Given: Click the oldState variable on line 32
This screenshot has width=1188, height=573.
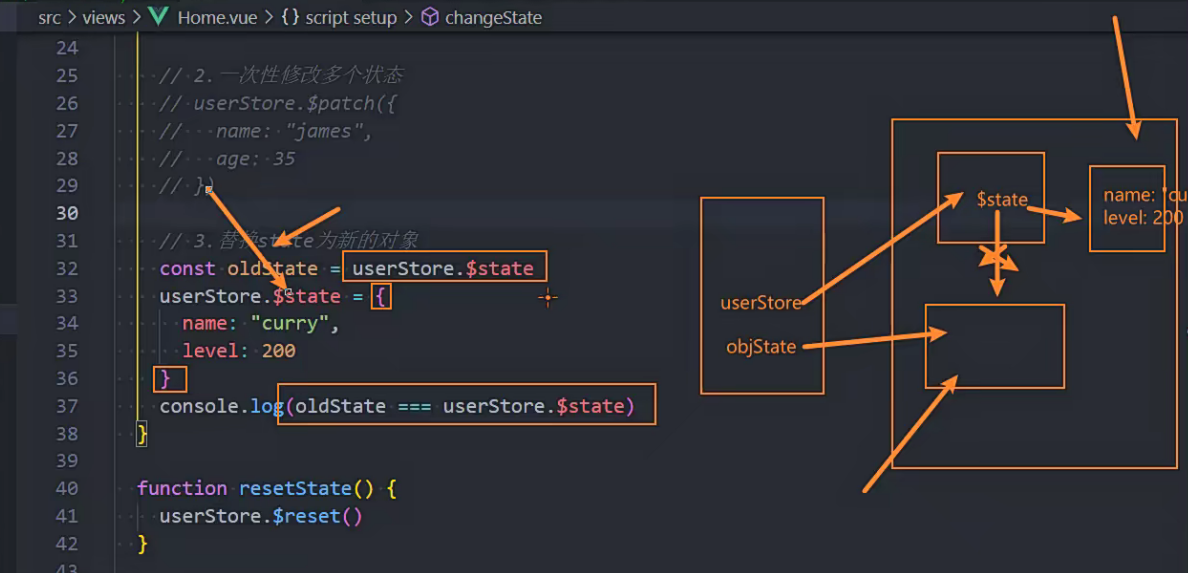Looking at the screenshot, I should tap(272, 268).
